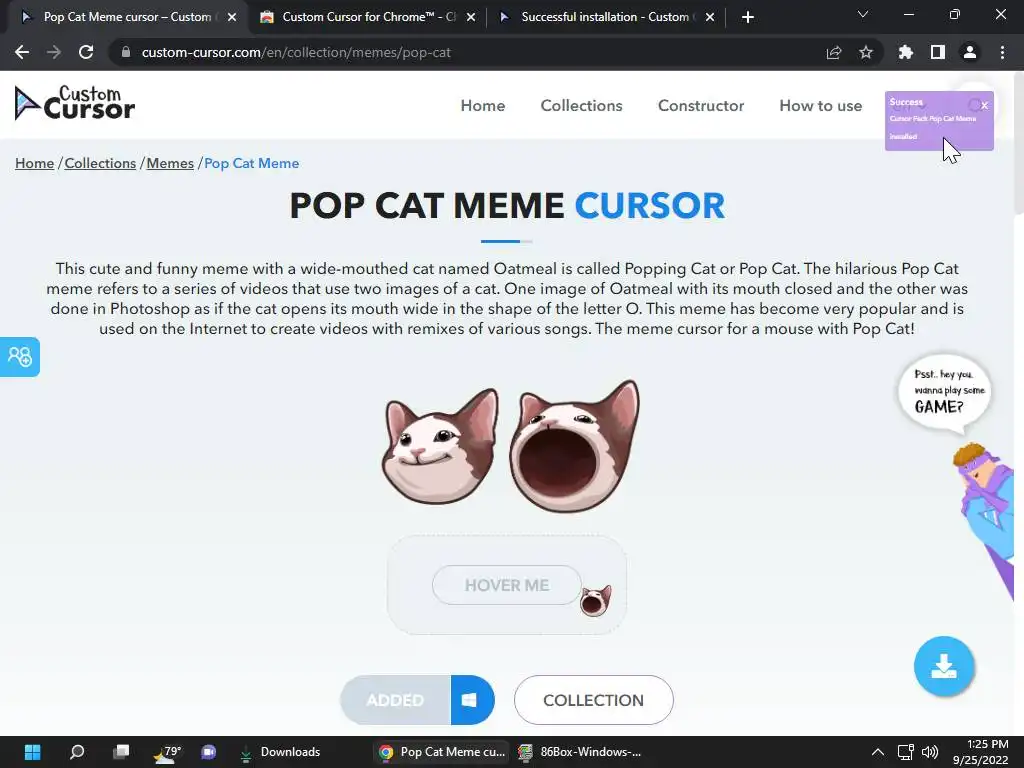This screenshot has width=1024, height=768.
Task: Click the closed-mouth Pop Cat image
Action: pos(440,446)
